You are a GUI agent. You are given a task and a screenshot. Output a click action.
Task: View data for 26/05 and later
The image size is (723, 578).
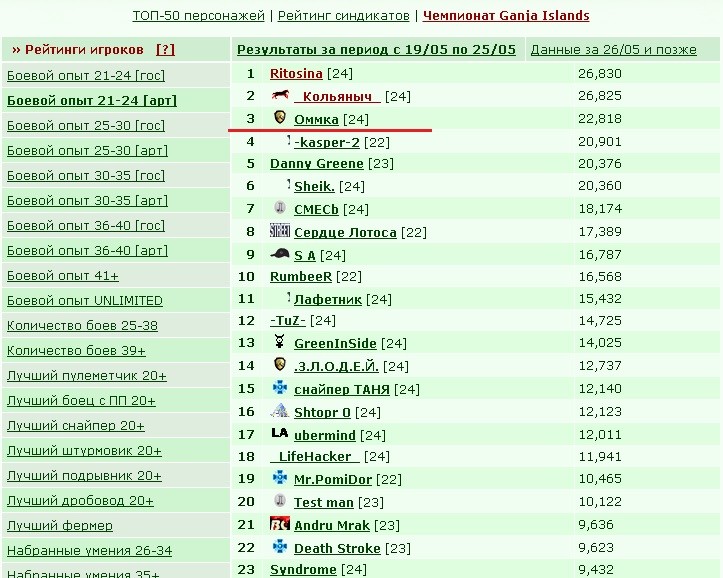click(613, 50)
